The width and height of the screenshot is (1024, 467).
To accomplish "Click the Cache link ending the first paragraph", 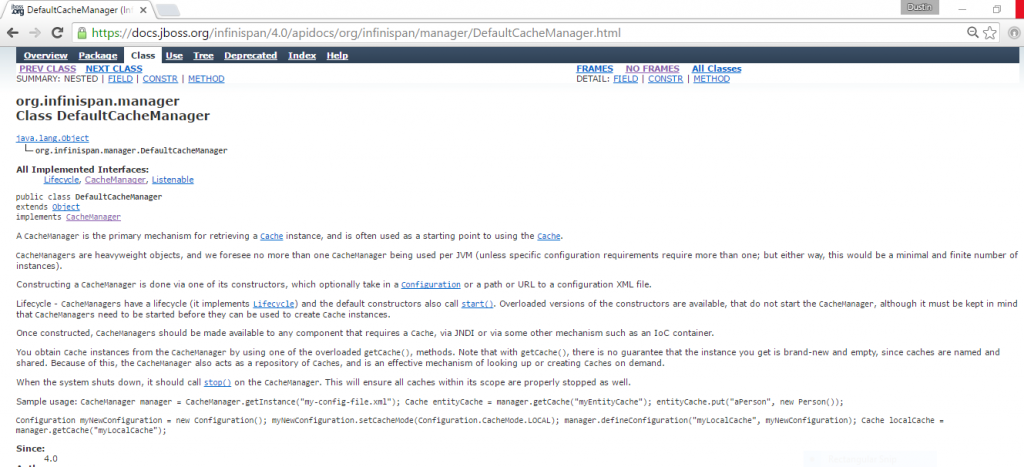I will pos(549,236).
